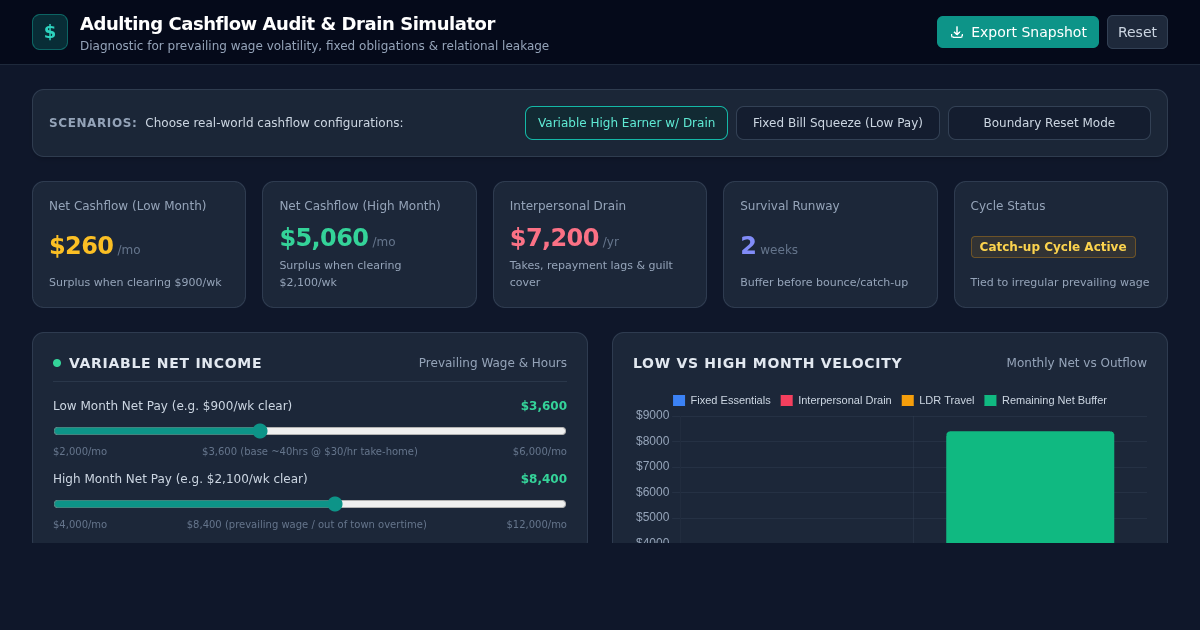Click the Prevailing Wage & Hours label

[493, 363]
